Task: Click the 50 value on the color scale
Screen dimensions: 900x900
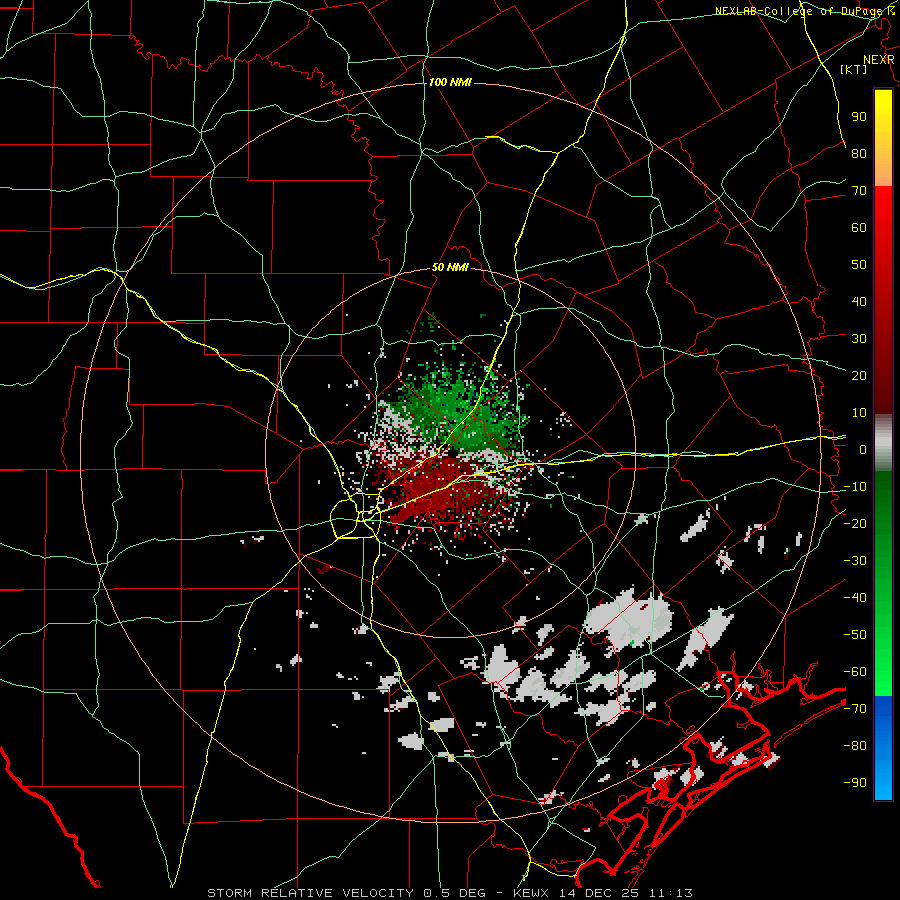Action: tap(859, 265)
